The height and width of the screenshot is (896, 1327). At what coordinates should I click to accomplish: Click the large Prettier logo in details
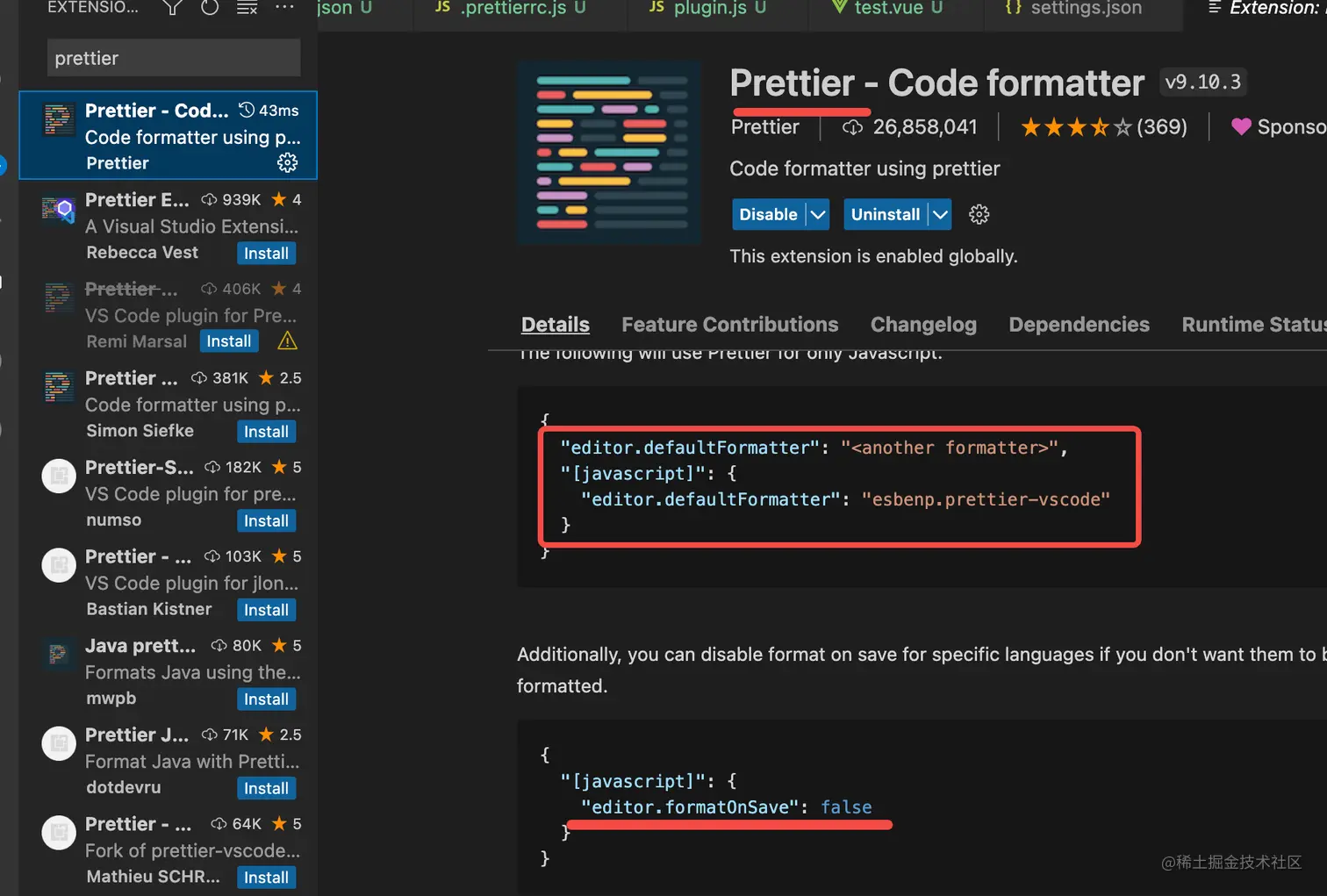click(609, 152)
